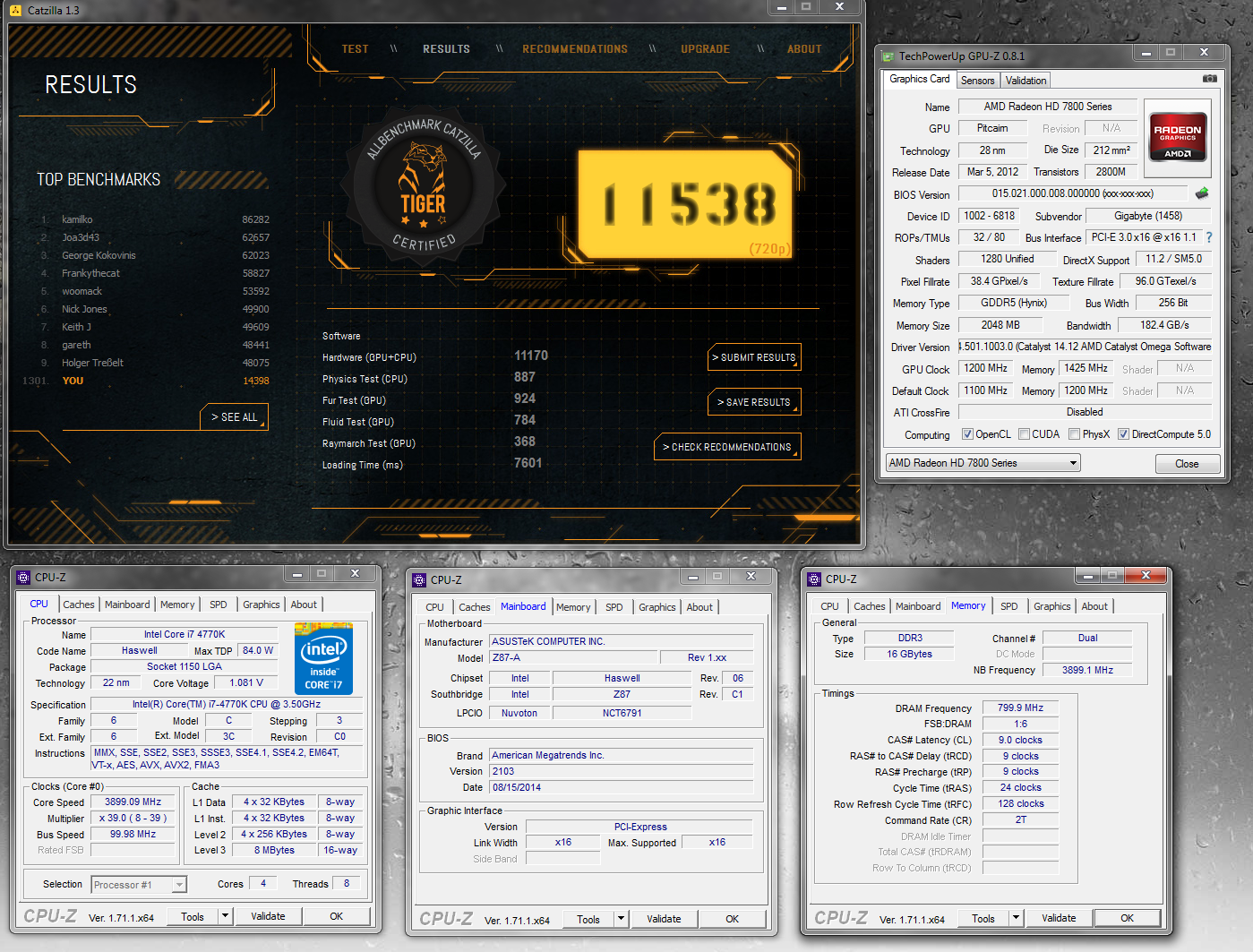
Task: Click the GPU Name field in GPU-Z
Action: (x=1047, y=107)
